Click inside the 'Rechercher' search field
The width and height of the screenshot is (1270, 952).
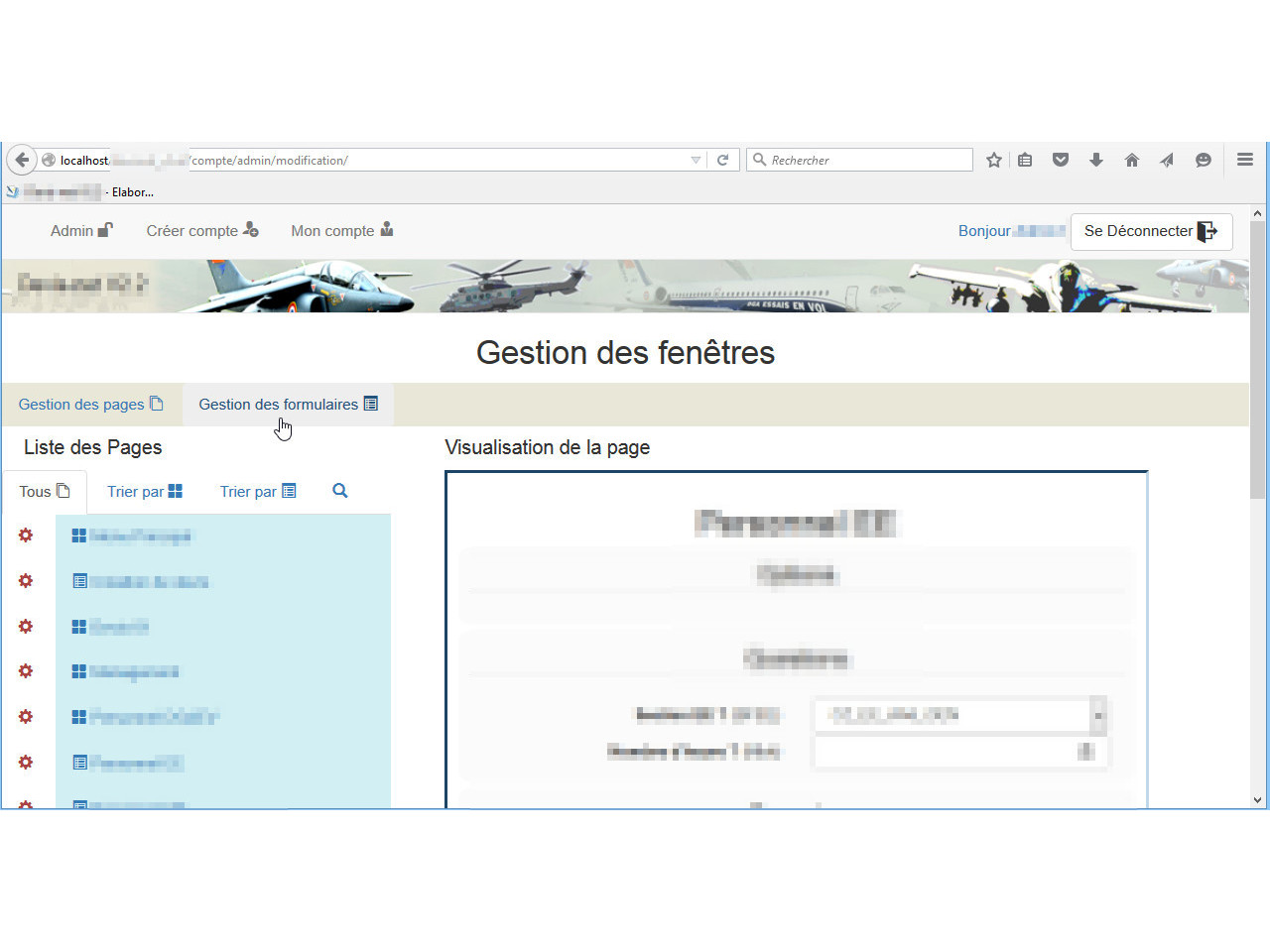click(x=859, y=160)
